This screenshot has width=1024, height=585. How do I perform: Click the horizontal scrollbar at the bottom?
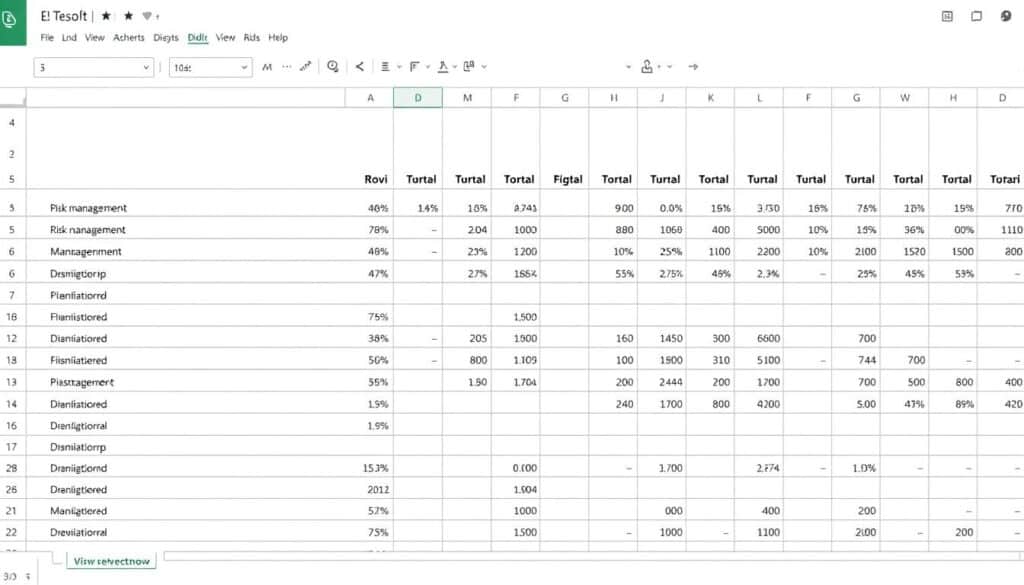pyautogui.click(x=590, y=556)
